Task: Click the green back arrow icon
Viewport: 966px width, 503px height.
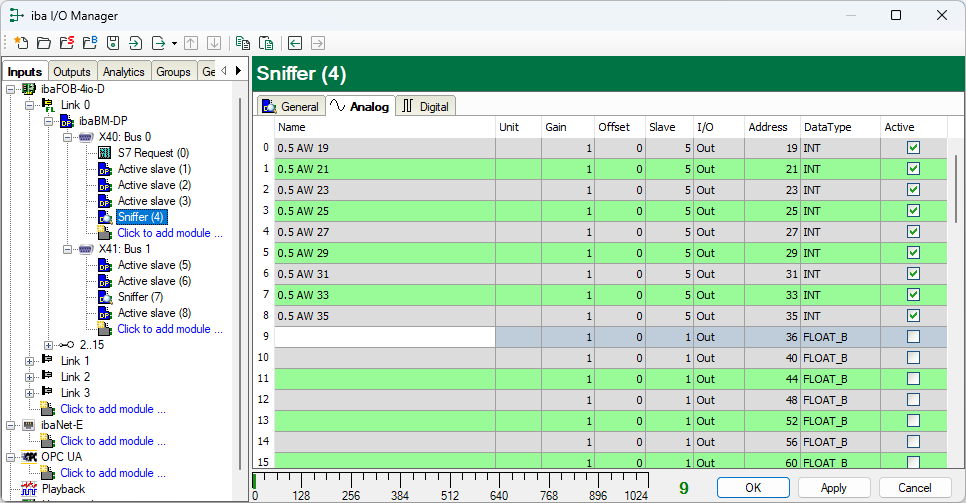Action: coord(295,43)
